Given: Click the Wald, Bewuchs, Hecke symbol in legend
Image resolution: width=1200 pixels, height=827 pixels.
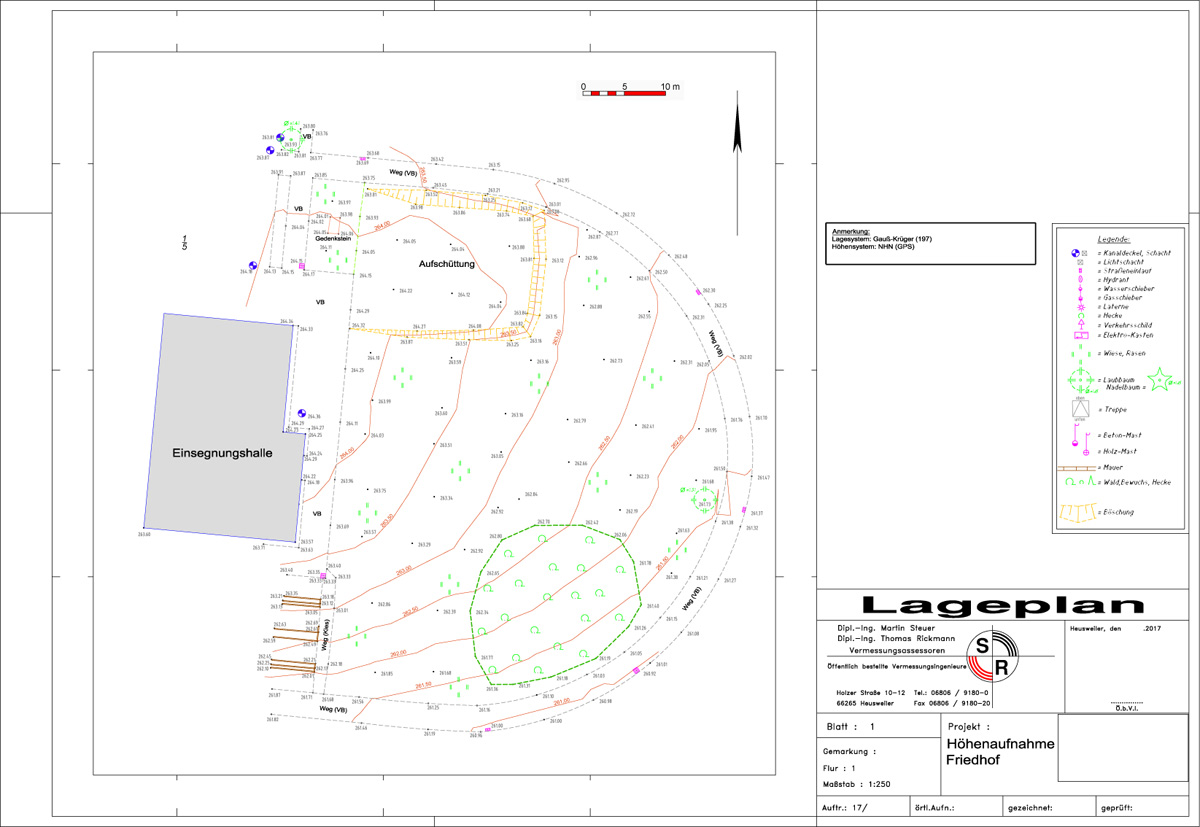Looking at the screenshot, I should 1081,482.
